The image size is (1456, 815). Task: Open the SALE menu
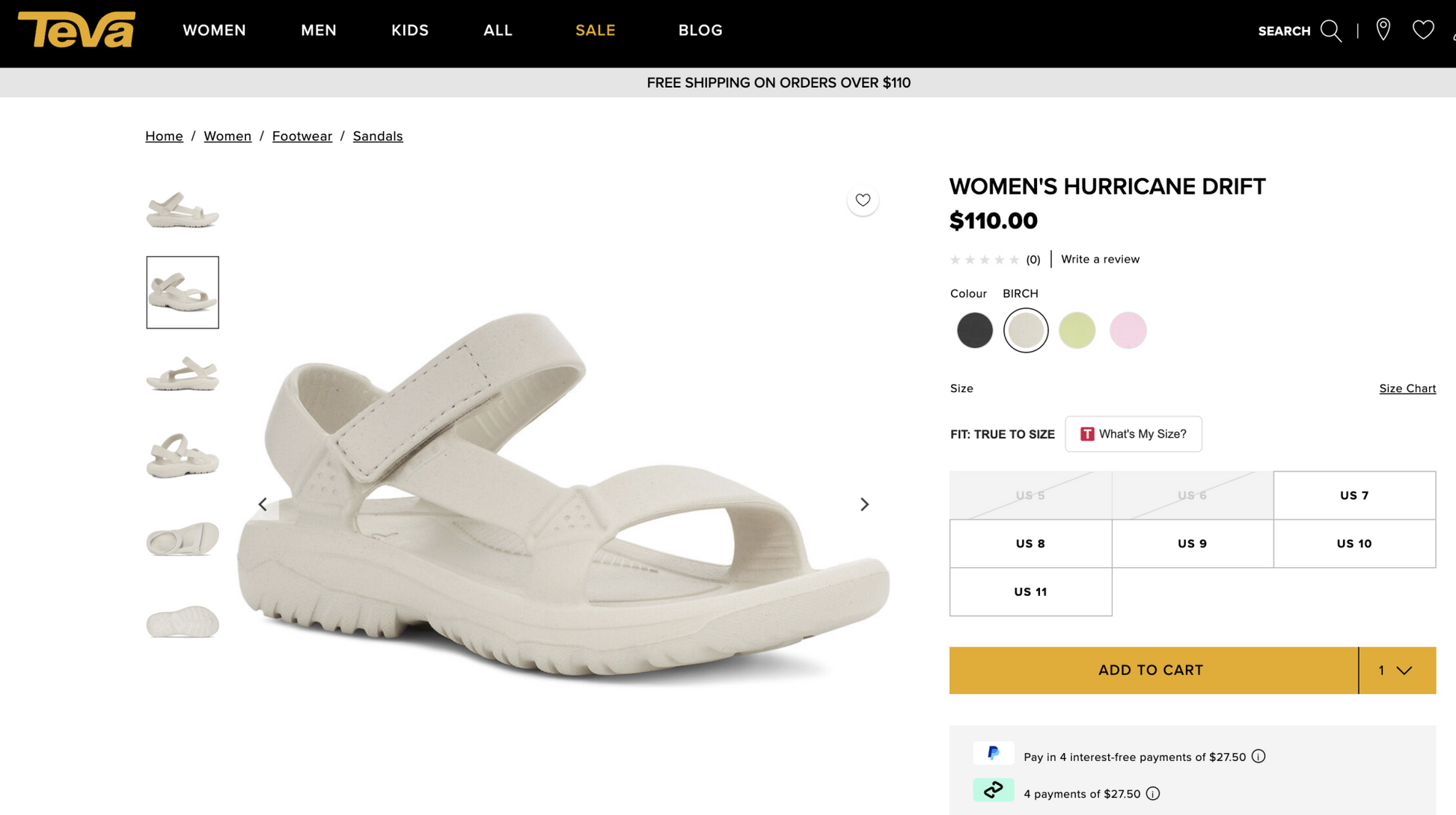click(x=595, y=31)
